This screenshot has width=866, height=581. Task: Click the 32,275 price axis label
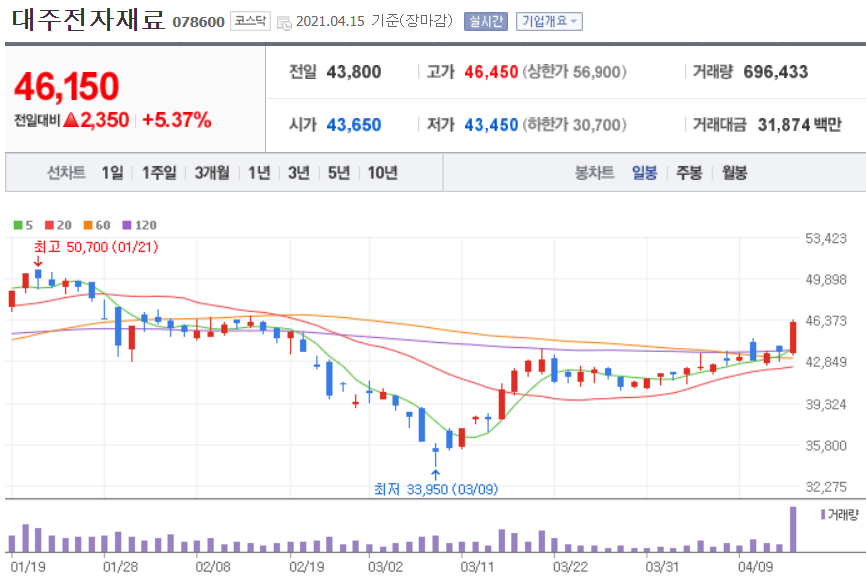click(826, 487)
